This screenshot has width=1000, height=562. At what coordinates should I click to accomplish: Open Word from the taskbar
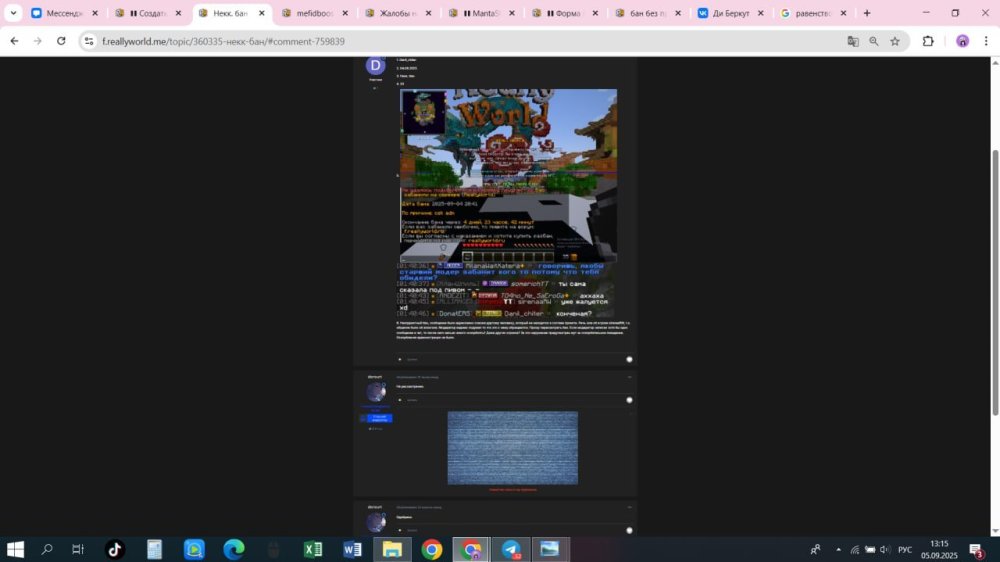click(x=352, y=549)
